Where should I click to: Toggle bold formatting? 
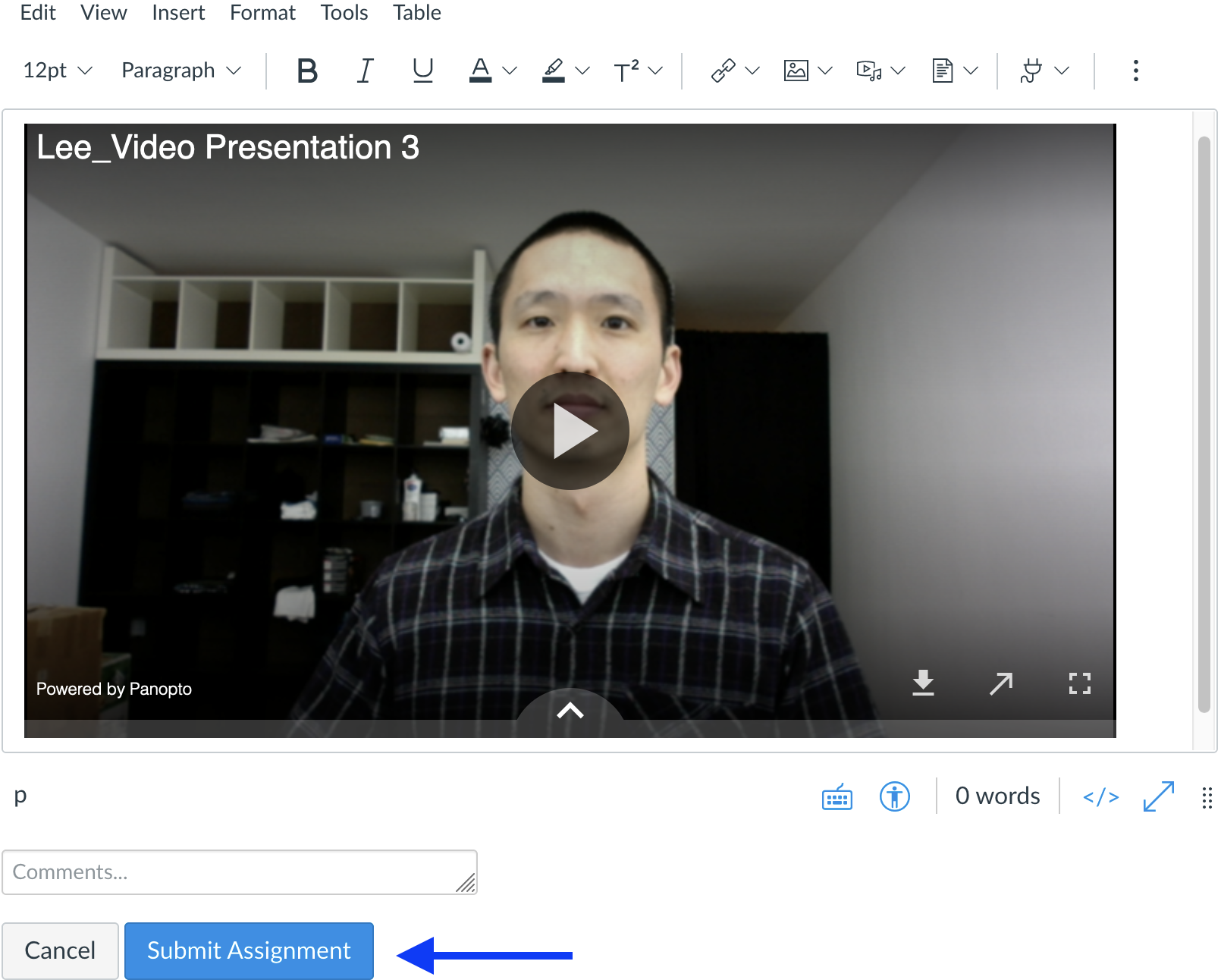(307, 71)
